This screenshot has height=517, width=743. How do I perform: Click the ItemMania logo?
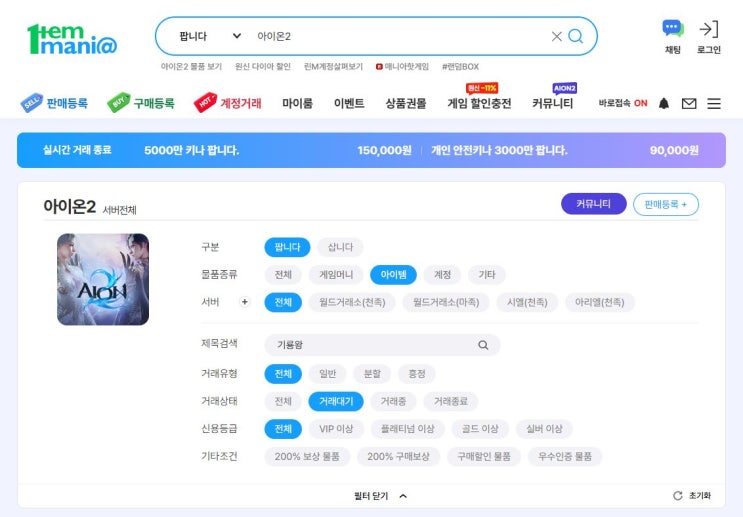(72, 39)
